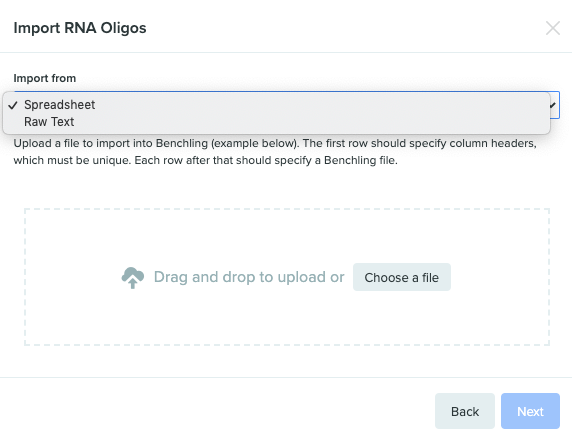
Task: Click the select arrow on the Import from field
Action: (553, 105)
